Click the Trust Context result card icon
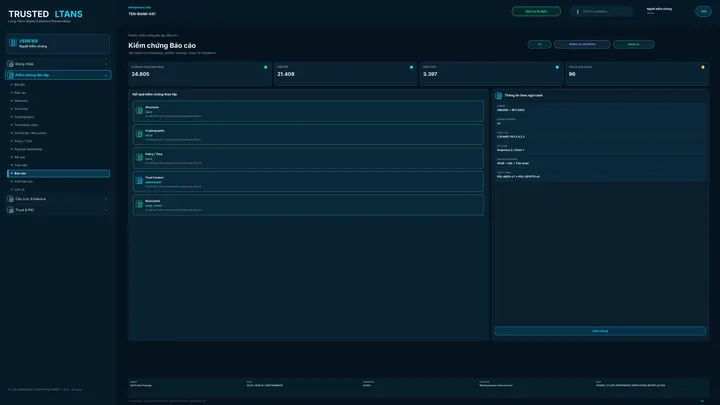This screenshot has width=720, height=405. pyautogui.click(x=139, y=181)
